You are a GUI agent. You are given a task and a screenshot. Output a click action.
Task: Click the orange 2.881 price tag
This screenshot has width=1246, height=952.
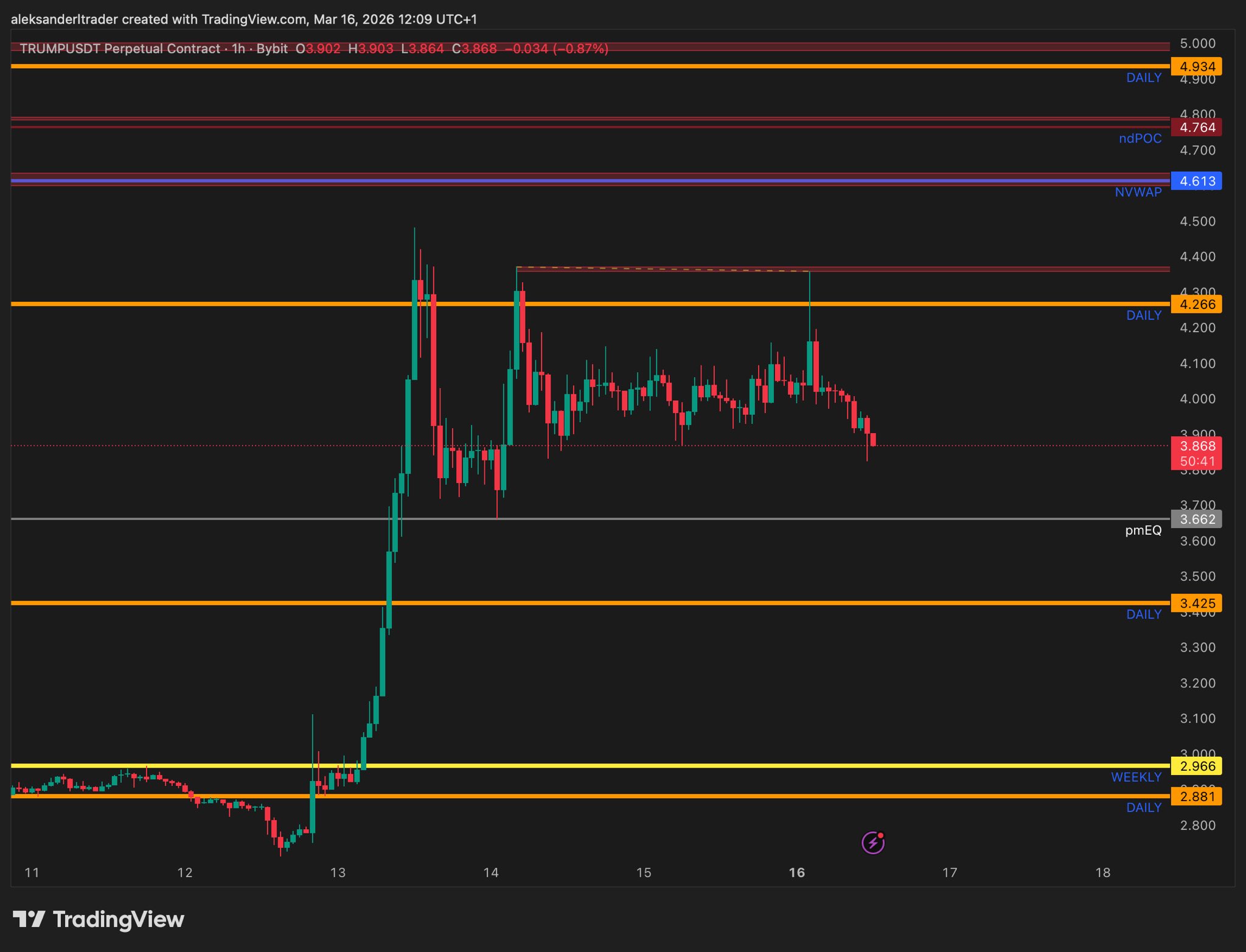(1196, 796)
